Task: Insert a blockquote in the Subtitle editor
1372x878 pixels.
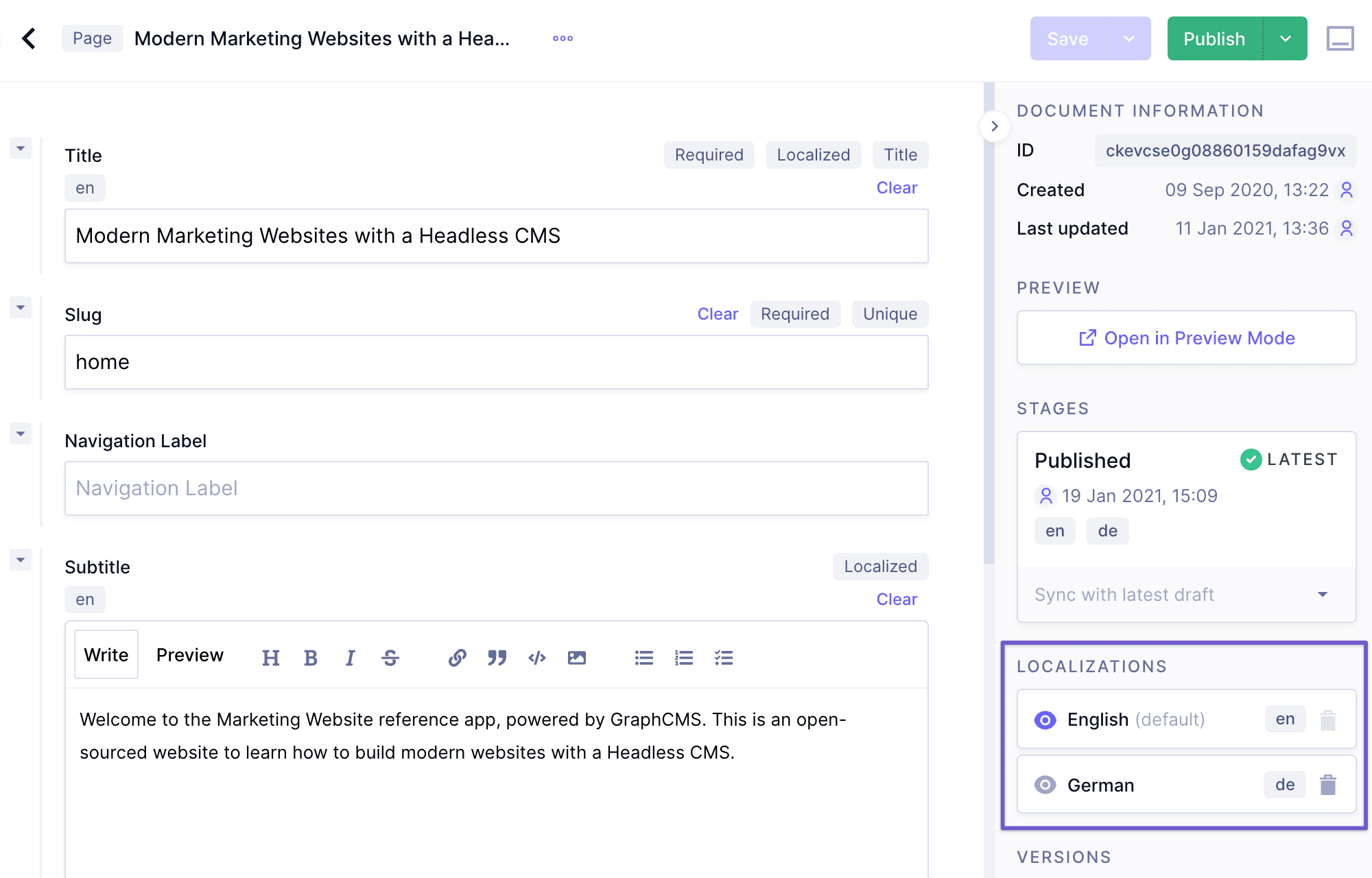Action: [497, 657]
